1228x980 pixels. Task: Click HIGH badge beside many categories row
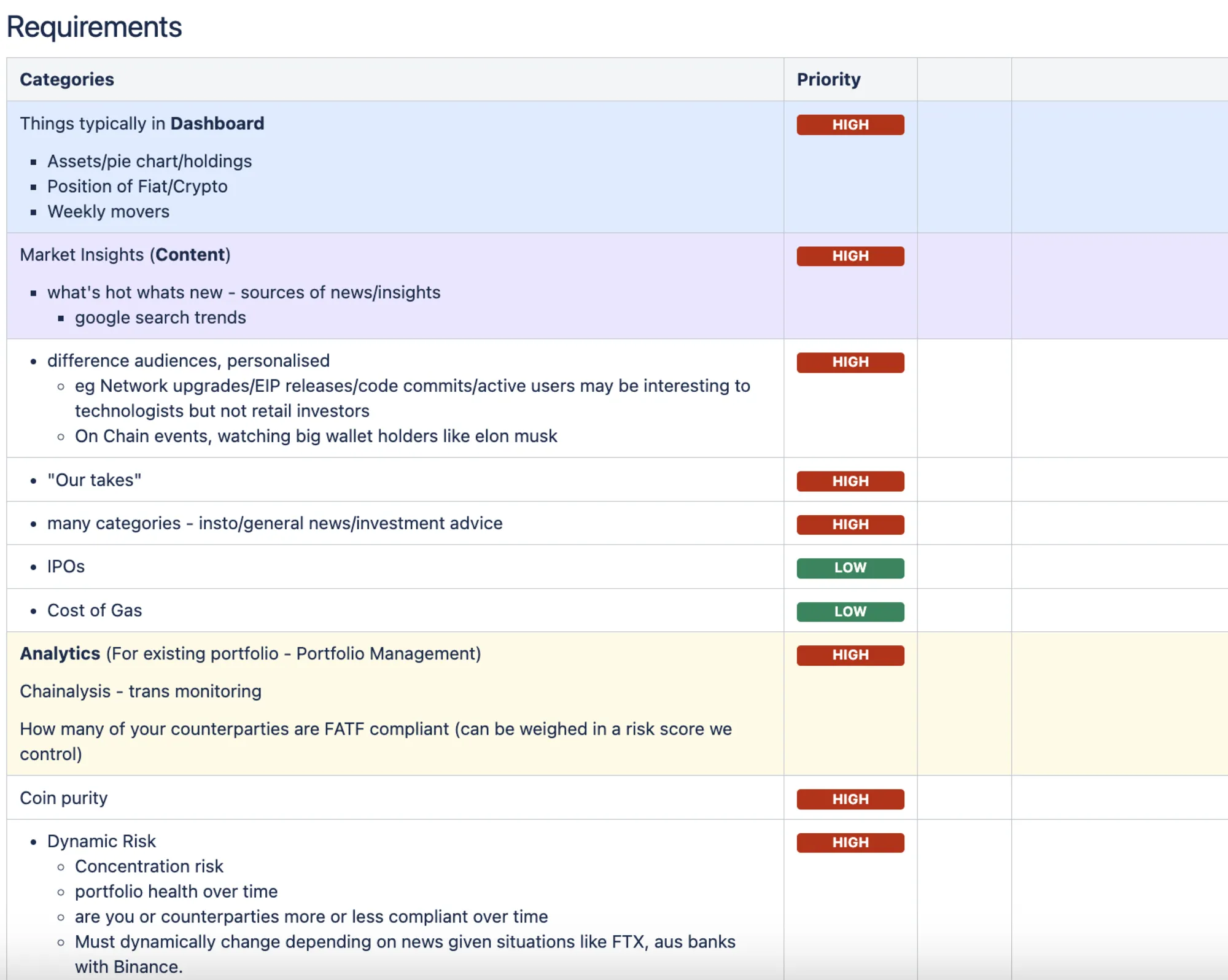point(850,524)
